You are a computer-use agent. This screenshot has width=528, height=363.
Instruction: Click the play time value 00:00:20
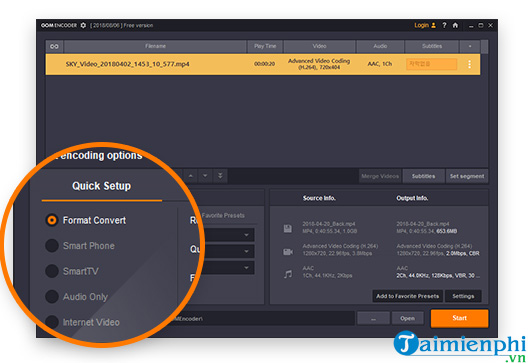pos(264,64)
